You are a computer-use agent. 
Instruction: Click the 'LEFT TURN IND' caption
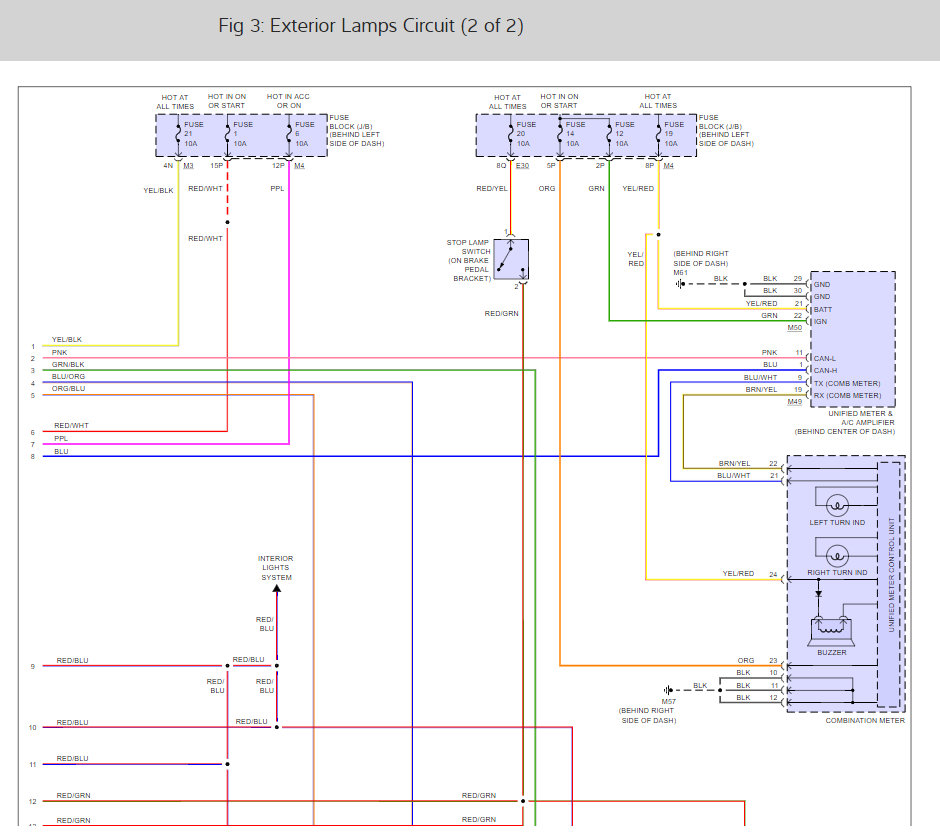pos(837,522)
